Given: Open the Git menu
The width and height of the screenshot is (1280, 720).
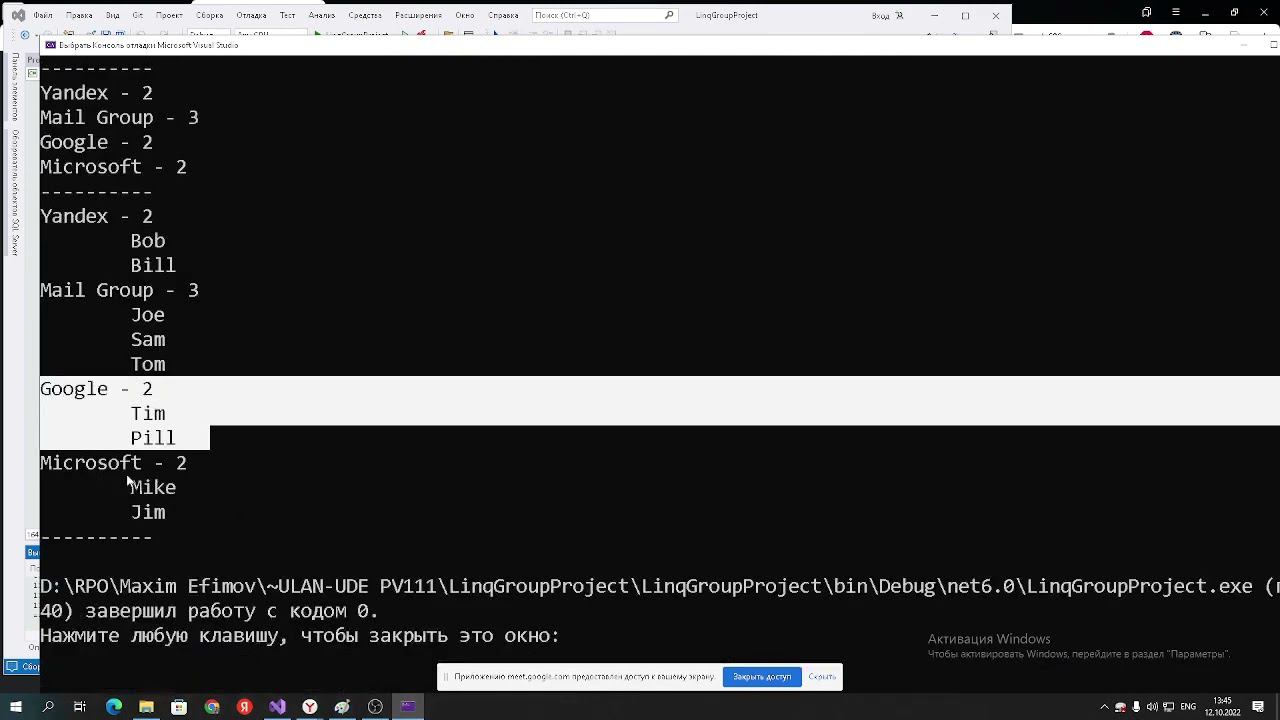Looking at the screenshot, I should (138, 15).
